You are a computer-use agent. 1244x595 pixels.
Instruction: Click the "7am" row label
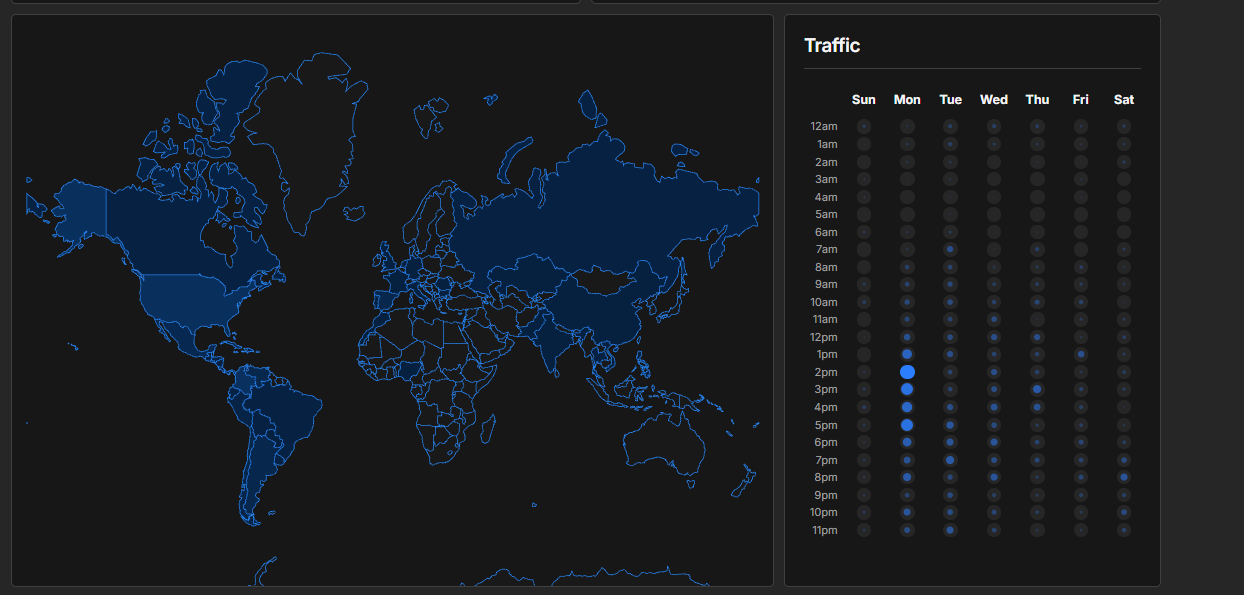827,249
